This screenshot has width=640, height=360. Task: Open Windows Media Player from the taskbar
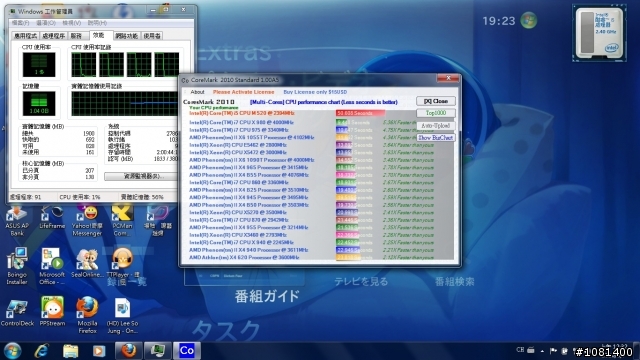pyautogui.click(x=99, y=351)
